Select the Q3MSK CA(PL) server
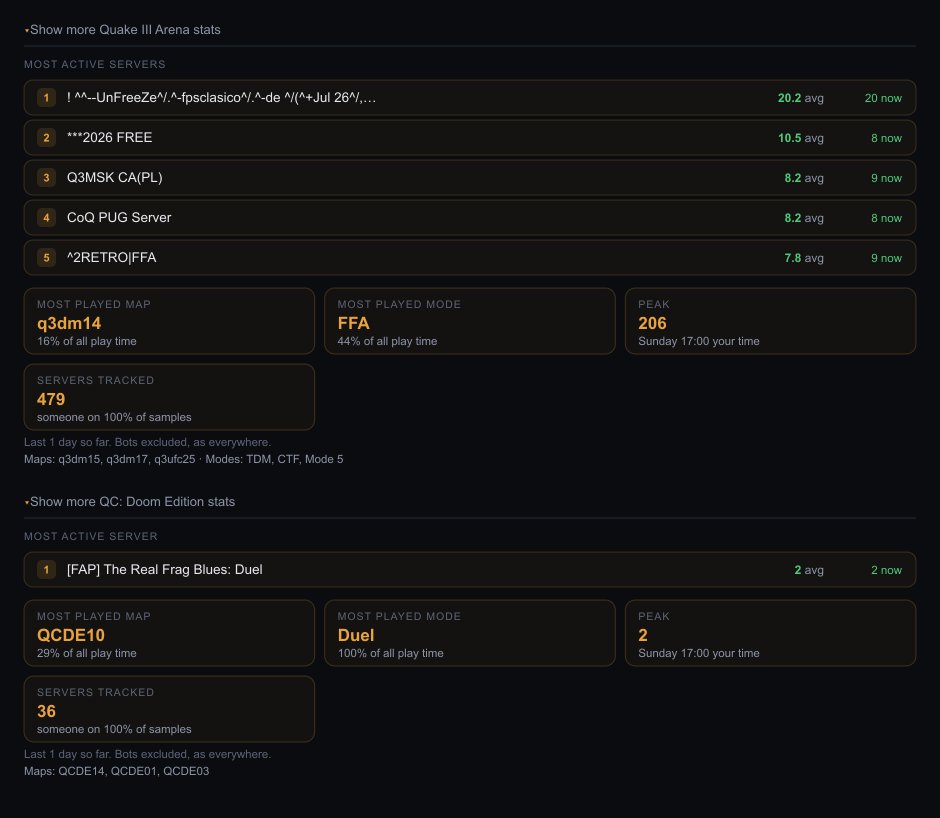 (x=470, y=178)
